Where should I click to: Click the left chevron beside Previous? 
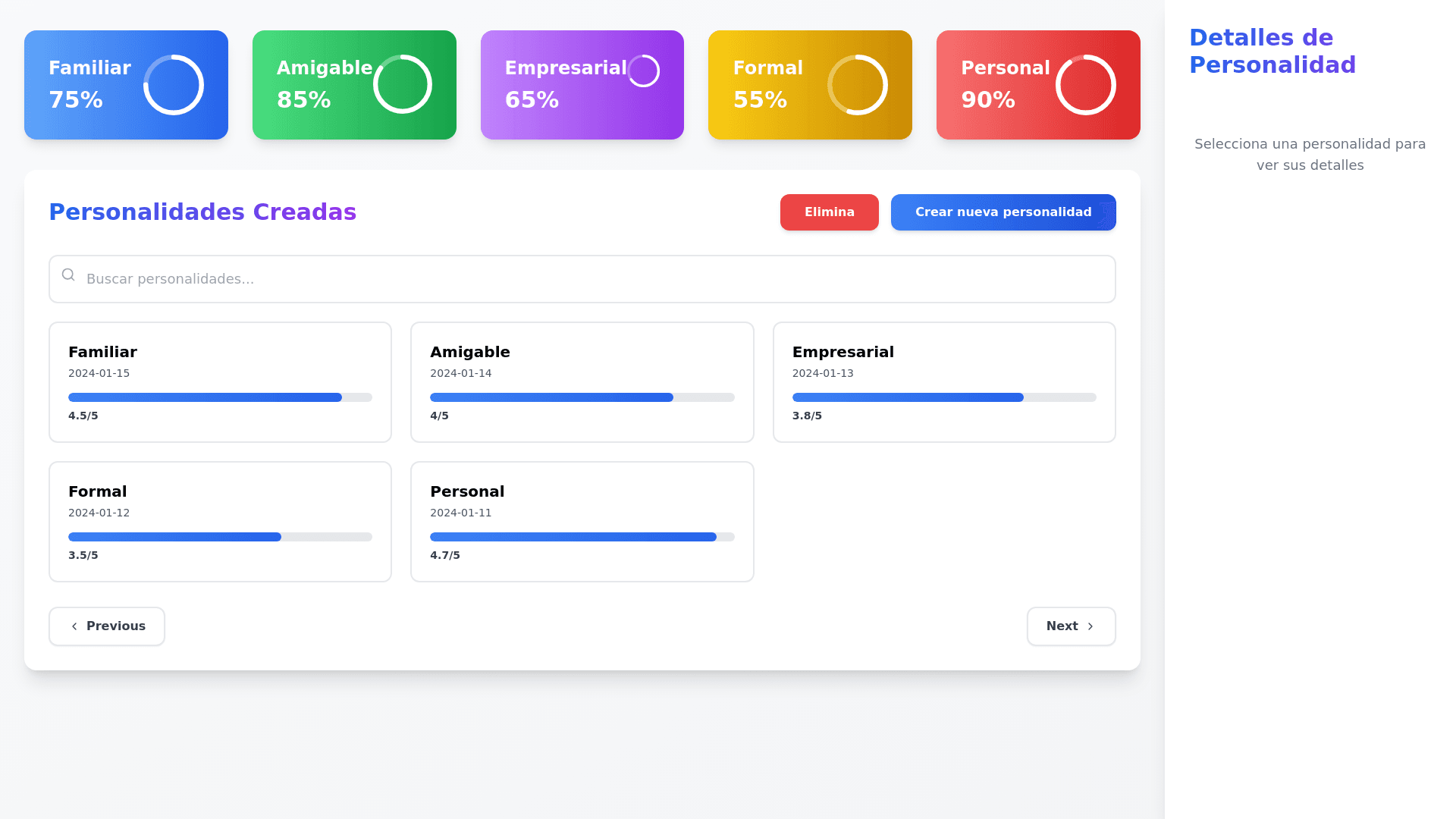tap(74, 626)
